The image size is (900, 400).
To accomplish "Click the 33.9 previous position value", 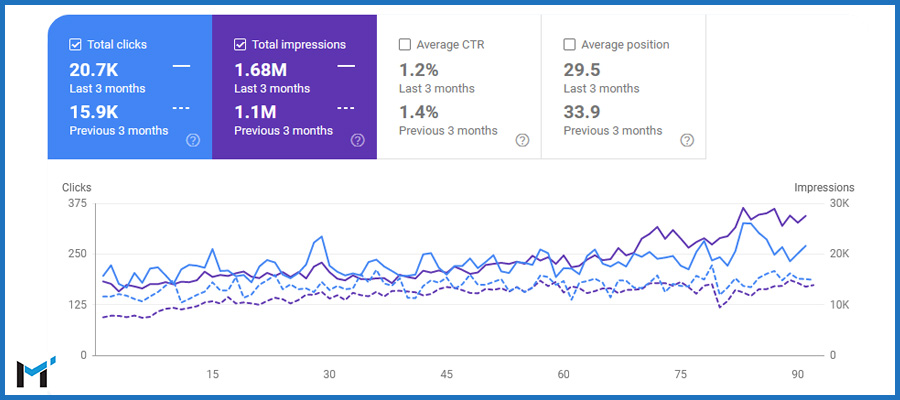I will point(581,111).
